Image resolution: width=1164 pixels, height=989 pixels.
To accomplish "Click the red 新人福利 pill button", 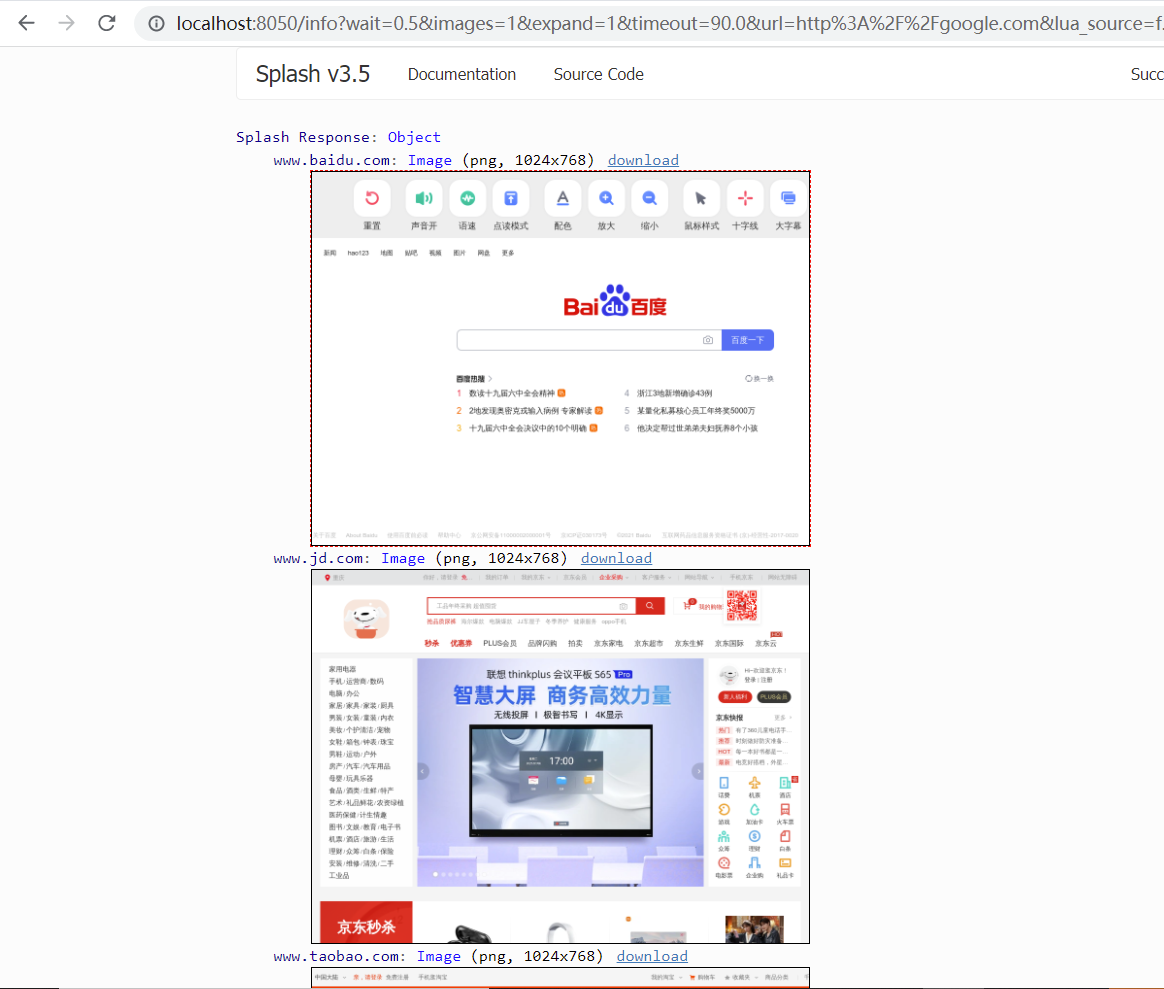I will coord(735,696).
